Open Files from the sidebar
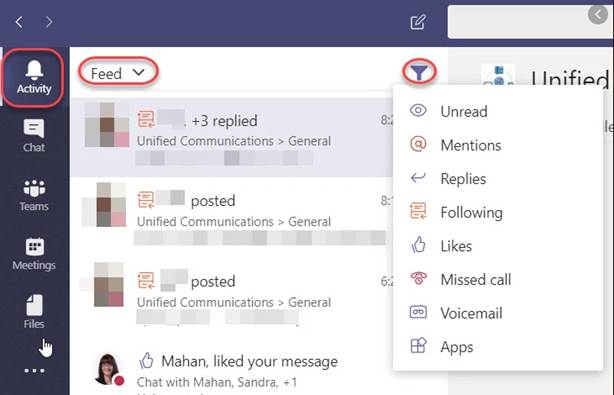Viewport: 614px width, 395px height. pos(34,312)
